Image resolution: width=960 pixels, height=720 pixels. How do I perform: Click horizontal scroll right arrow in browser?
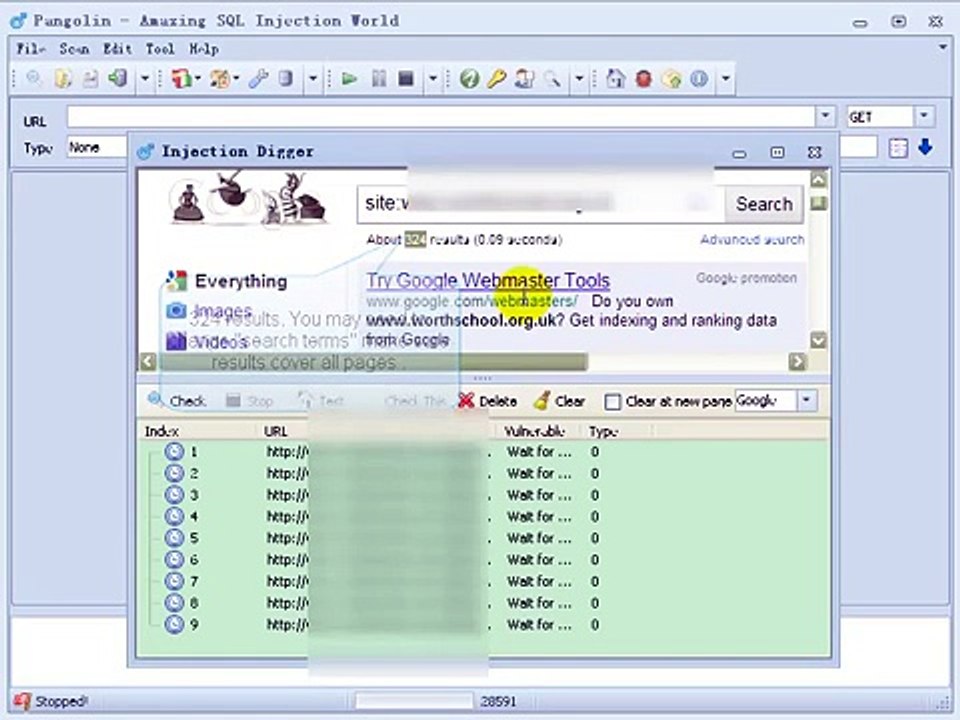[797, 362]
